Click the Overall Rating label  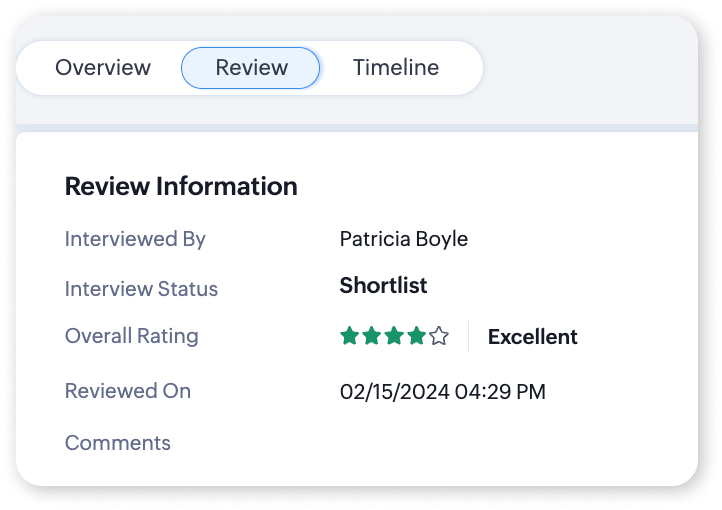(132, 336)
